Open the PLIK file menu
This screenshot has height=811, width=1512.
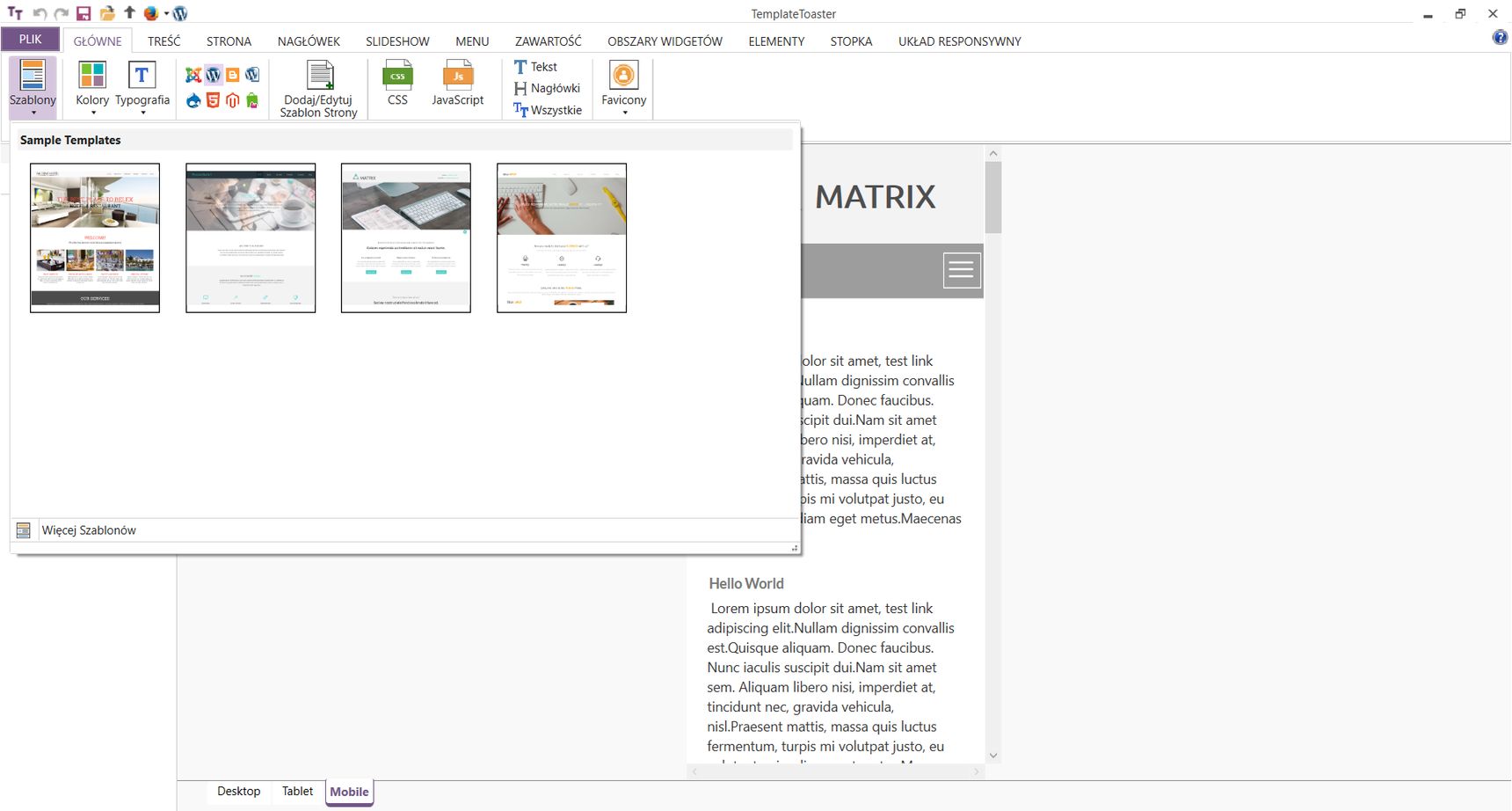30,40
